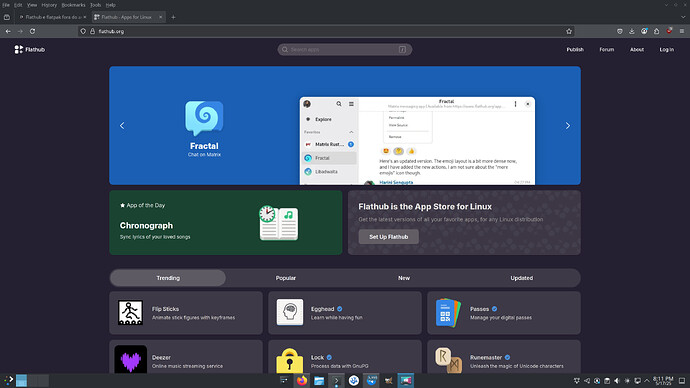Screen dimensions: 690x388
Task: Go to the Flathub home logo
Action: (29, 50)
